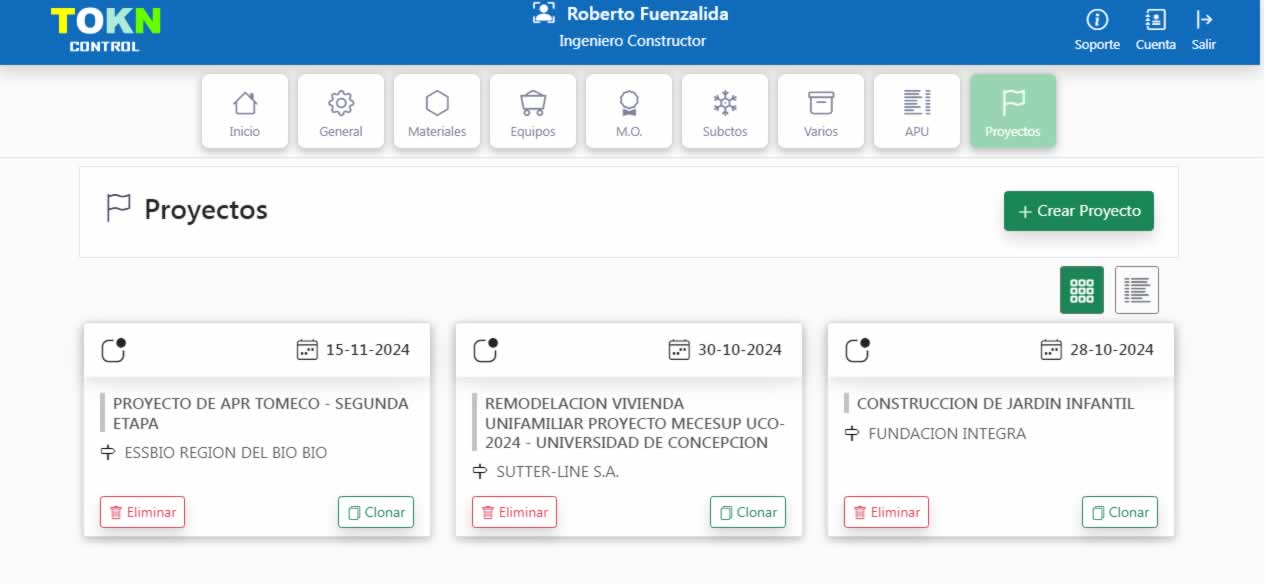
Task: Open the APU tab
Action: click(917, 111)
